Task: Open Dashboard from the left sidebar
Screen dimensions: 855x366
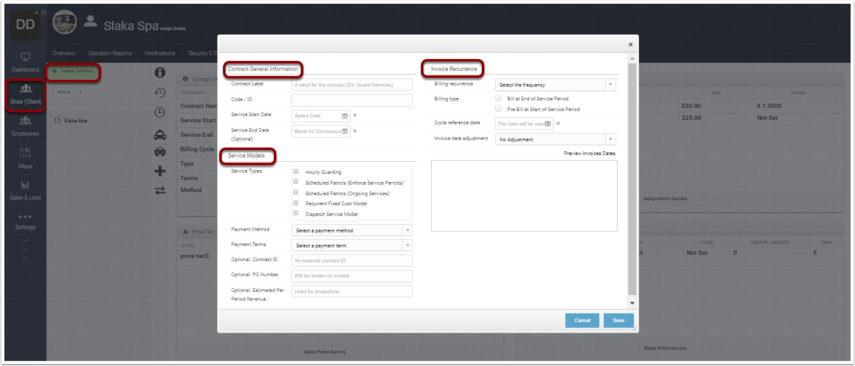Action: 25,63
